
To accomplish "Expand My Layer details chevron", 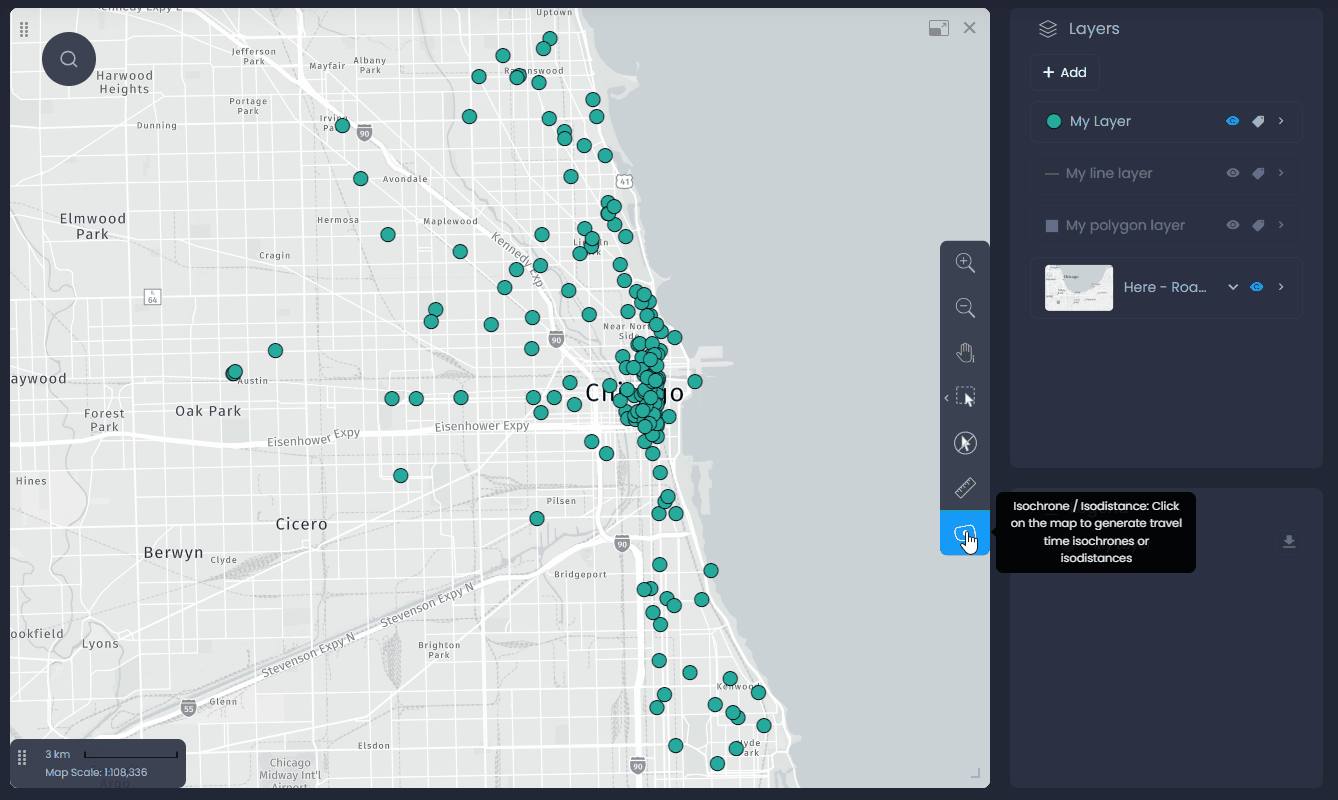I will click(x=1281, y=121).
